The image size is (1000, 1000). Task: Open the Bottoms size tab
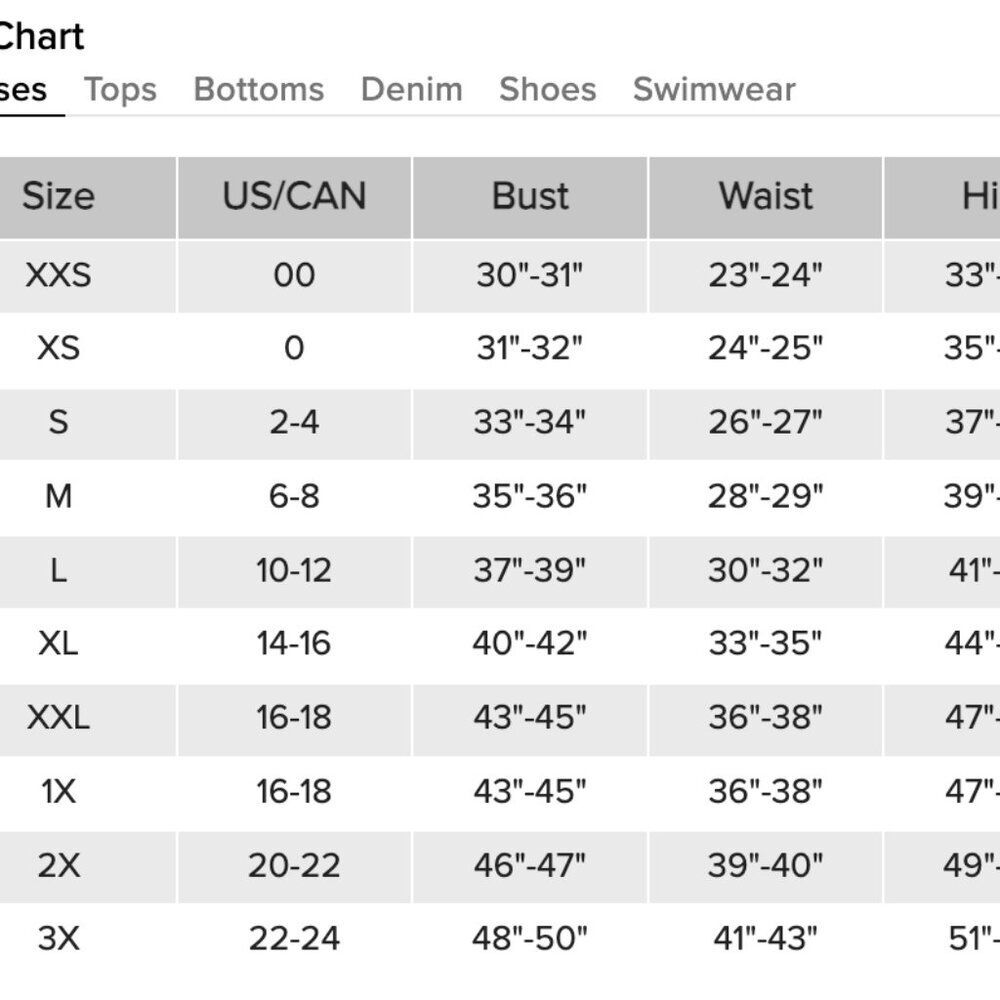point(259,89)
